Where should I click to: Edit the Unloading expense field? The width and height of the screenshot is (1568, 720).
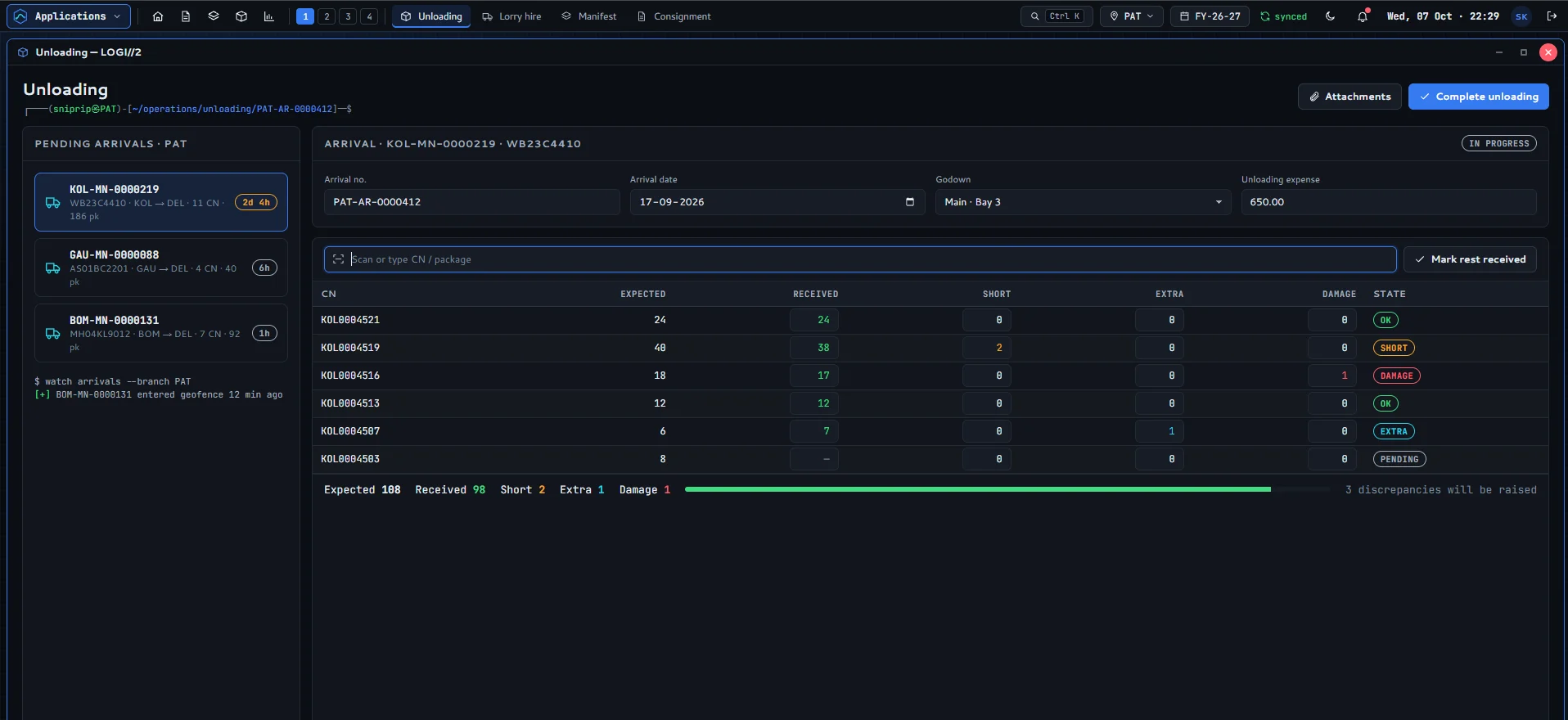(x=1389, y=202)
